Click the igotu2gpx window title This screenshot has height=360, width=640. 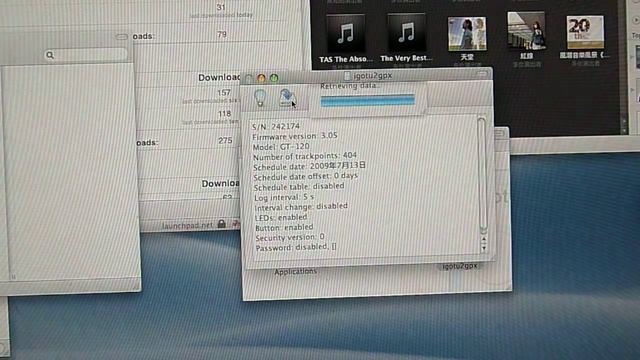373,76
